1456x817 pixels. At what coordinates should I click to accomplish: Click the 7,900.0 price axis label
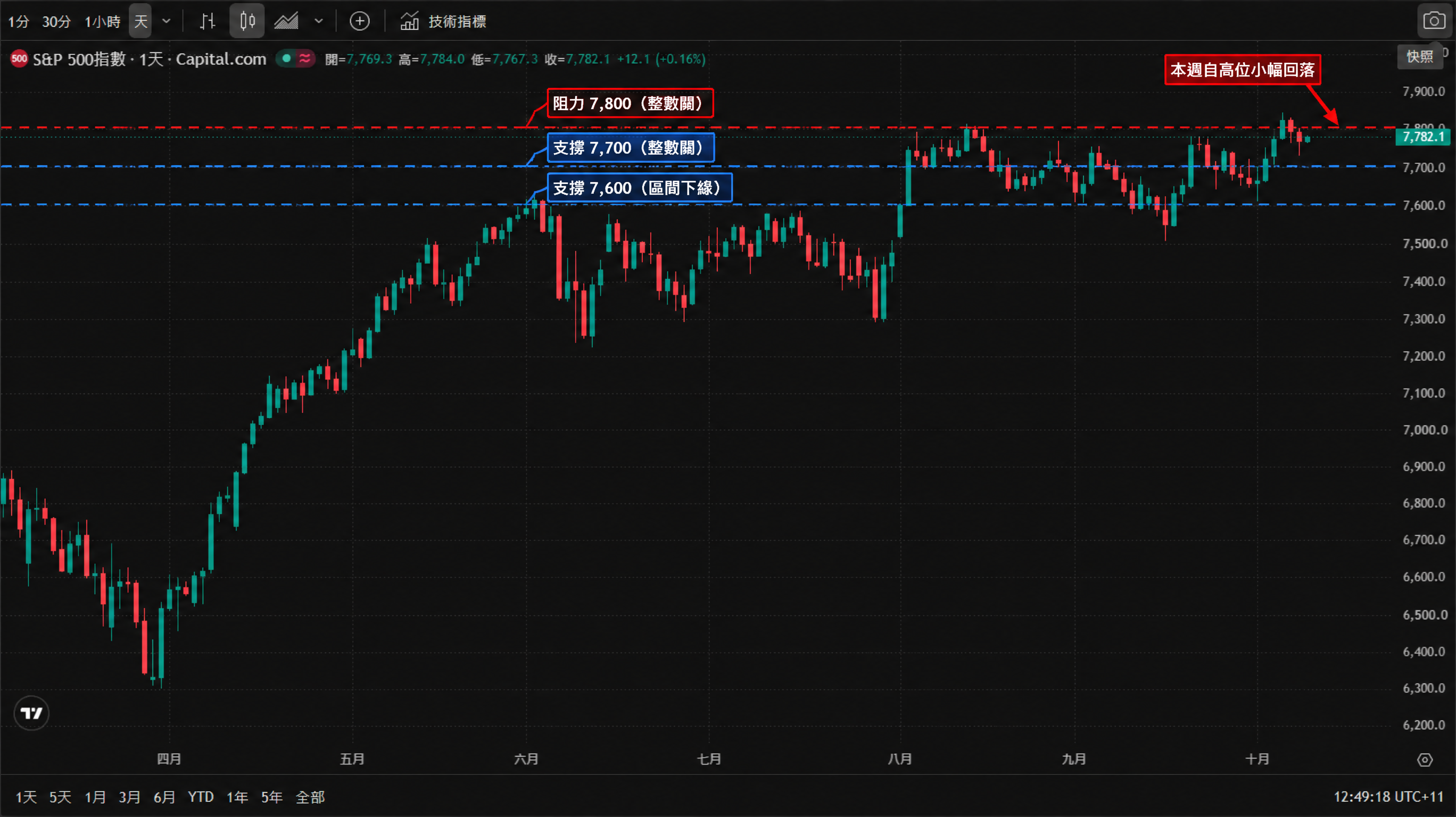pyautogui.click(x=1424, y=91)
